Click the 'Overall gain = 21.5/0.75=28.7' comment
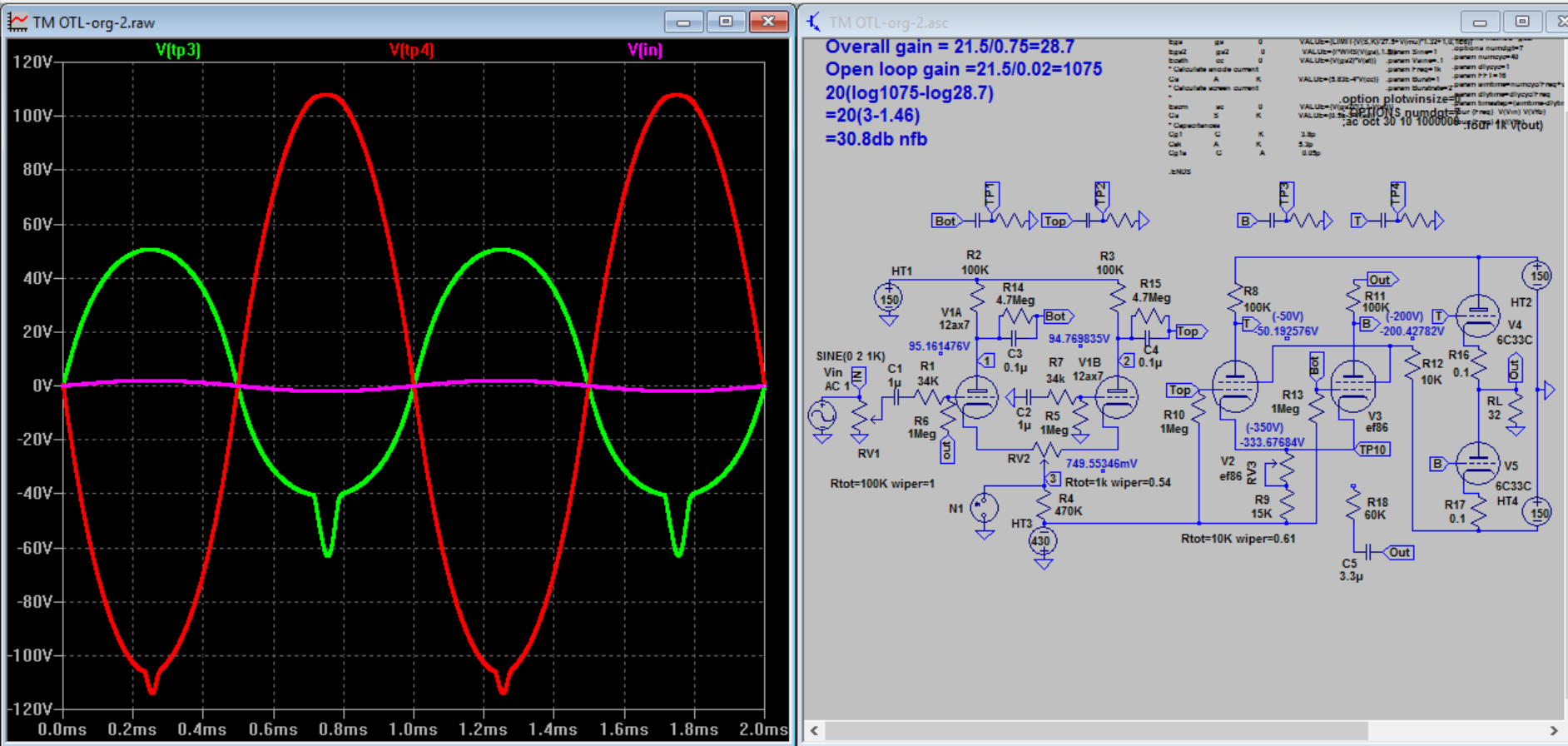 point(950,47)
